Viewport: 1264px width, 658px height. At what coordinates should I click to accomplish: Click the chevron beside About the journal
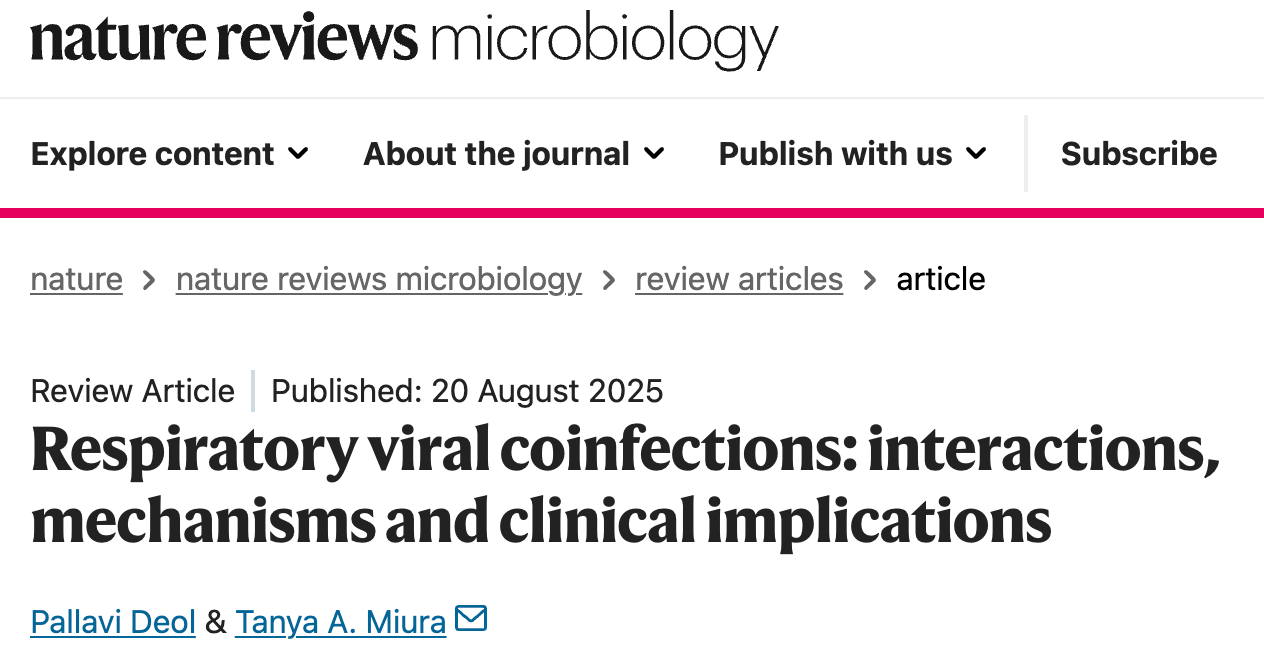pyautogui.click(x=655, y=155)
